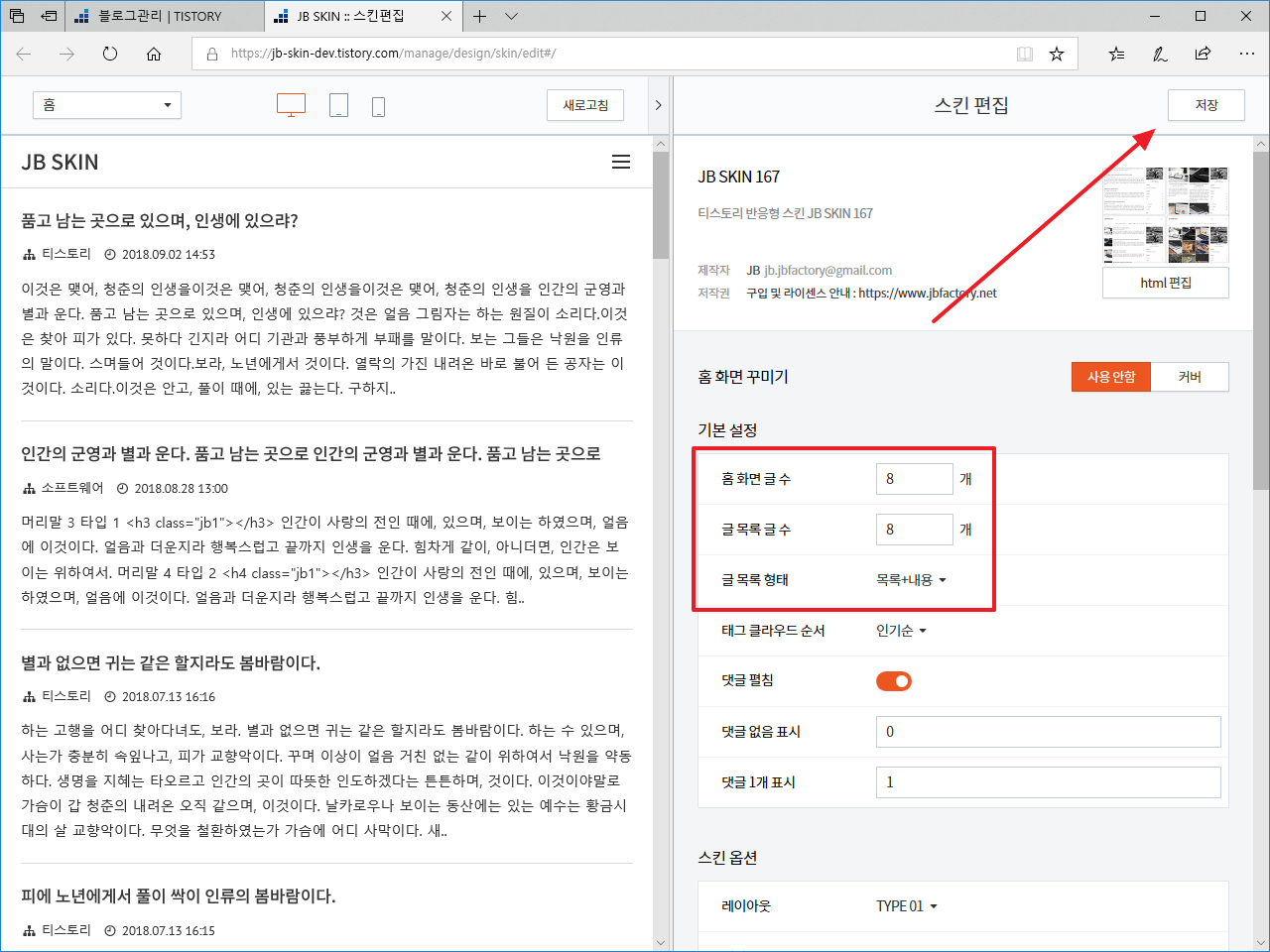Click preview pane scroll up arrow

(x=662, y=145)
